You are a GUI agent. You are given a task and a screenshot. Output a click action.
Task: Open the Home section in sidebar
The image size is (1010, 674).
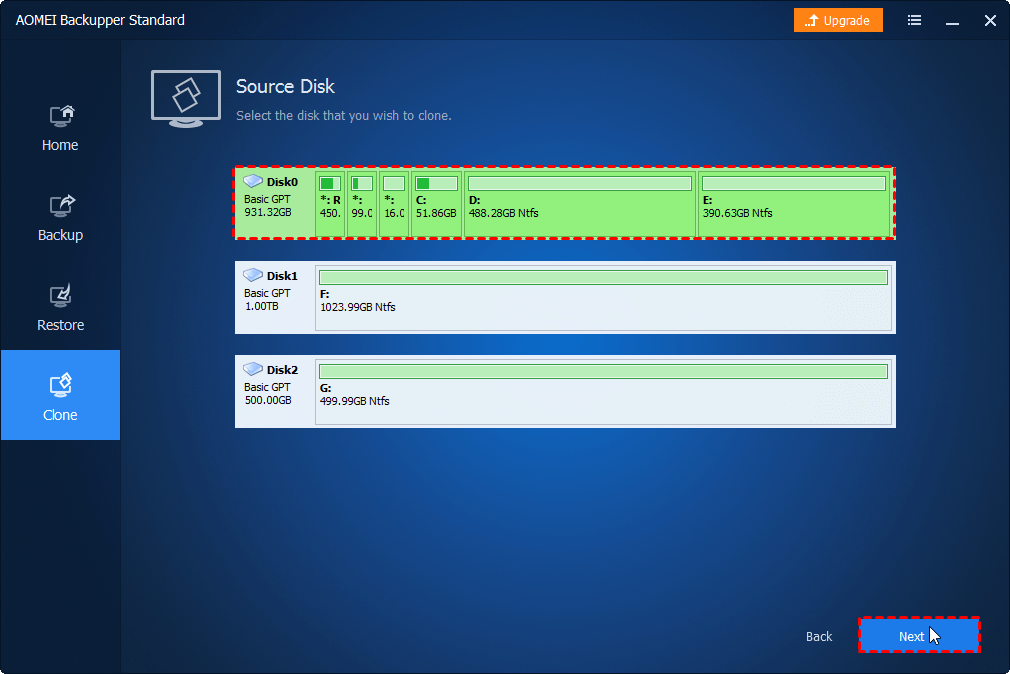[60, 128]
